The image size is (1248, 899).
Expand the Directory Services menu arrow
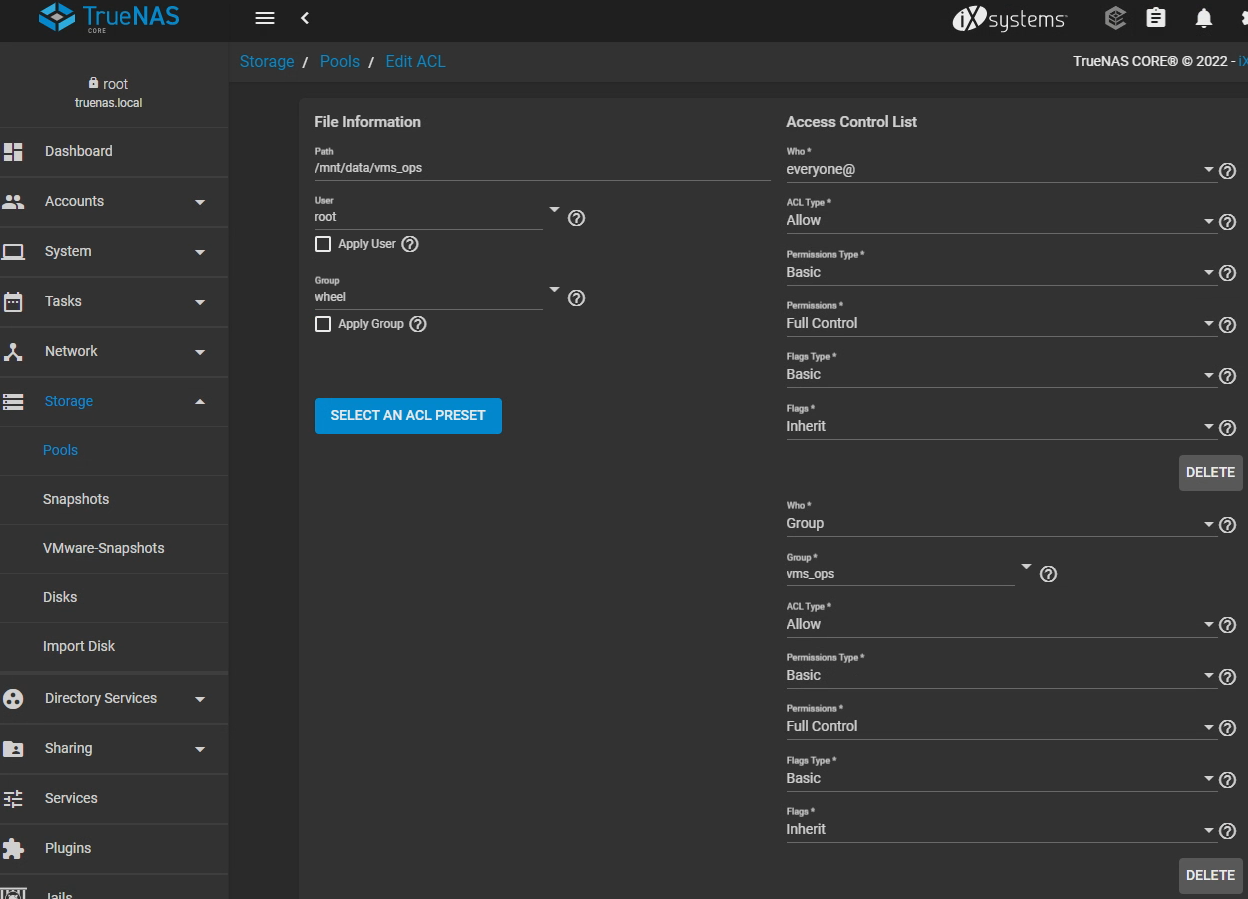[x=200, y=699]
